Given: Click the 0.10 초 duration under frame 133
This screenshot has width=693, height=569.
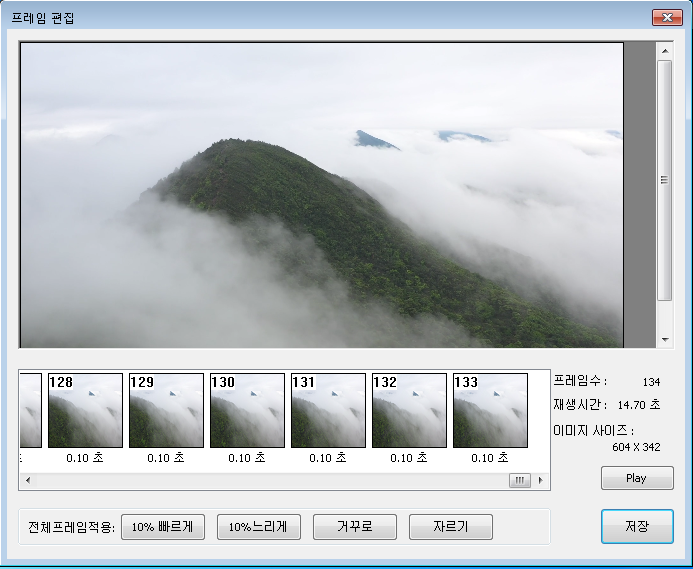Looking at the screenshot, I should click(490, 458).
